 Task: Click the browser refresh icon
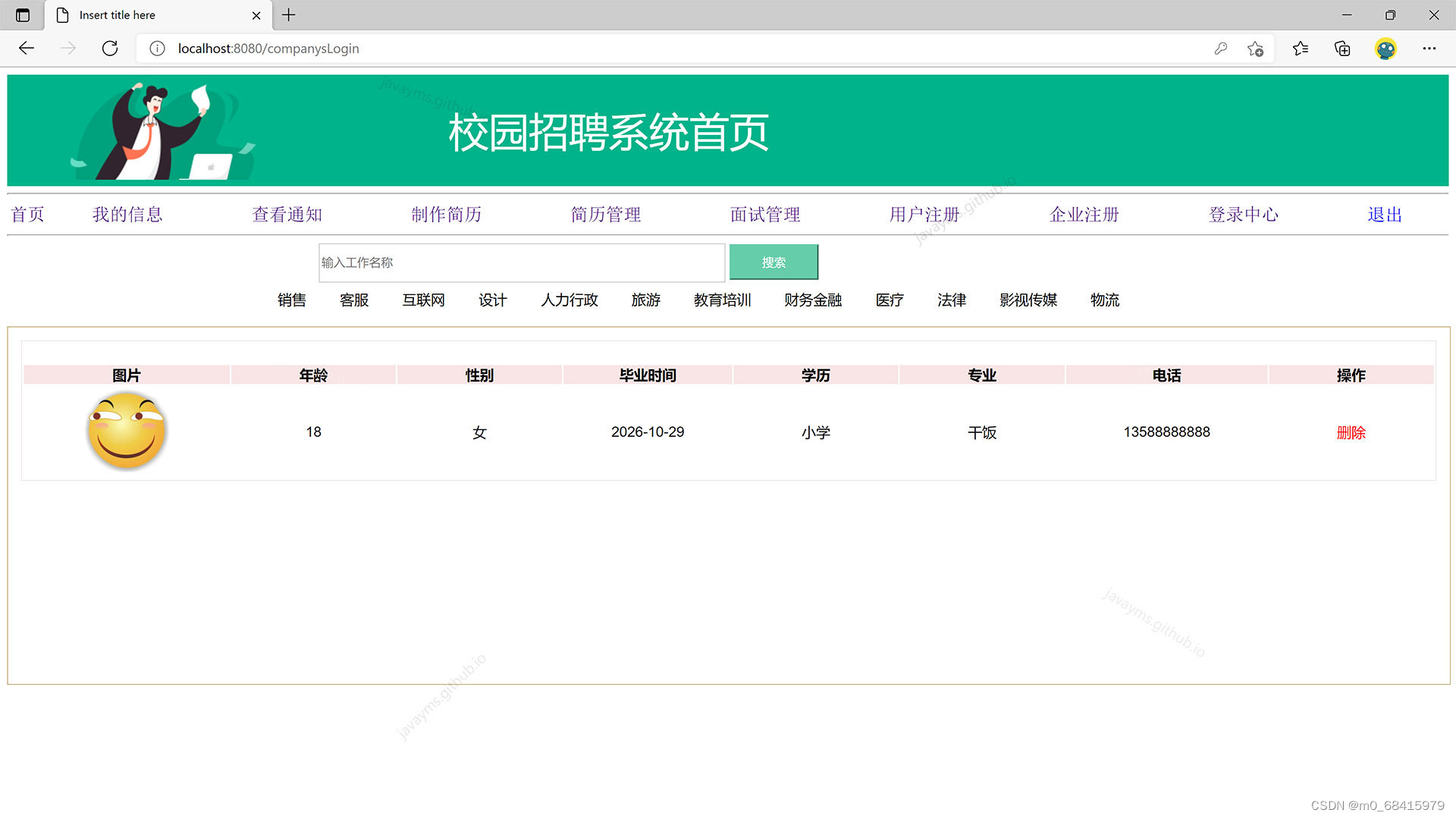pyautogui.click(x=109, y=48)
